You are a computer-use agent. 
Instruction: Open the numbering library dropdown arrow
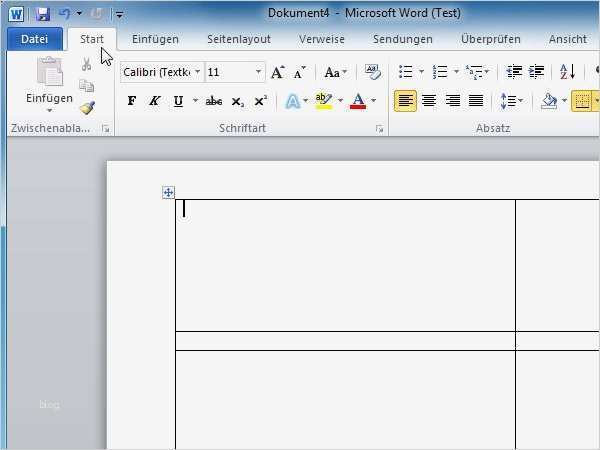(456, 72)
